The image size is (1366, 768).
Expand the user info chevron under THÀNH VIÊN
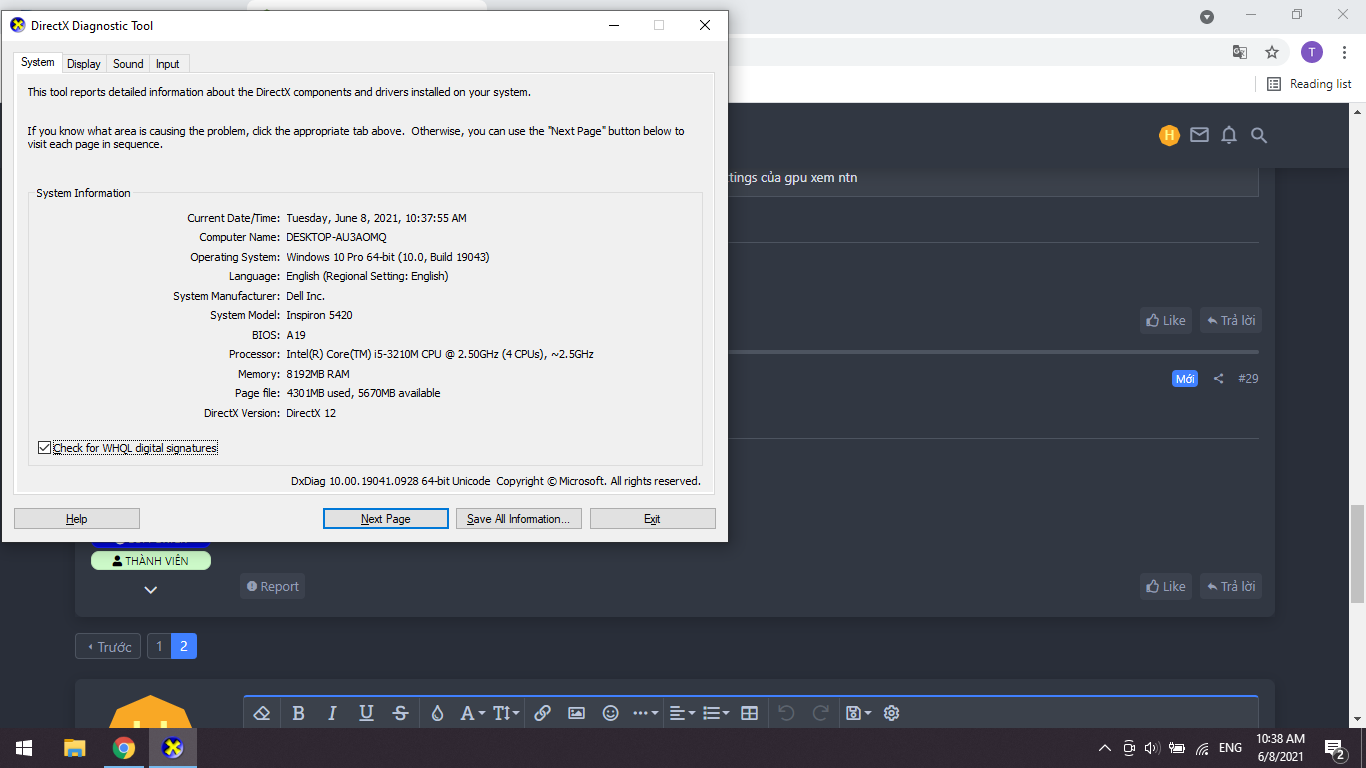click(151, 590)
